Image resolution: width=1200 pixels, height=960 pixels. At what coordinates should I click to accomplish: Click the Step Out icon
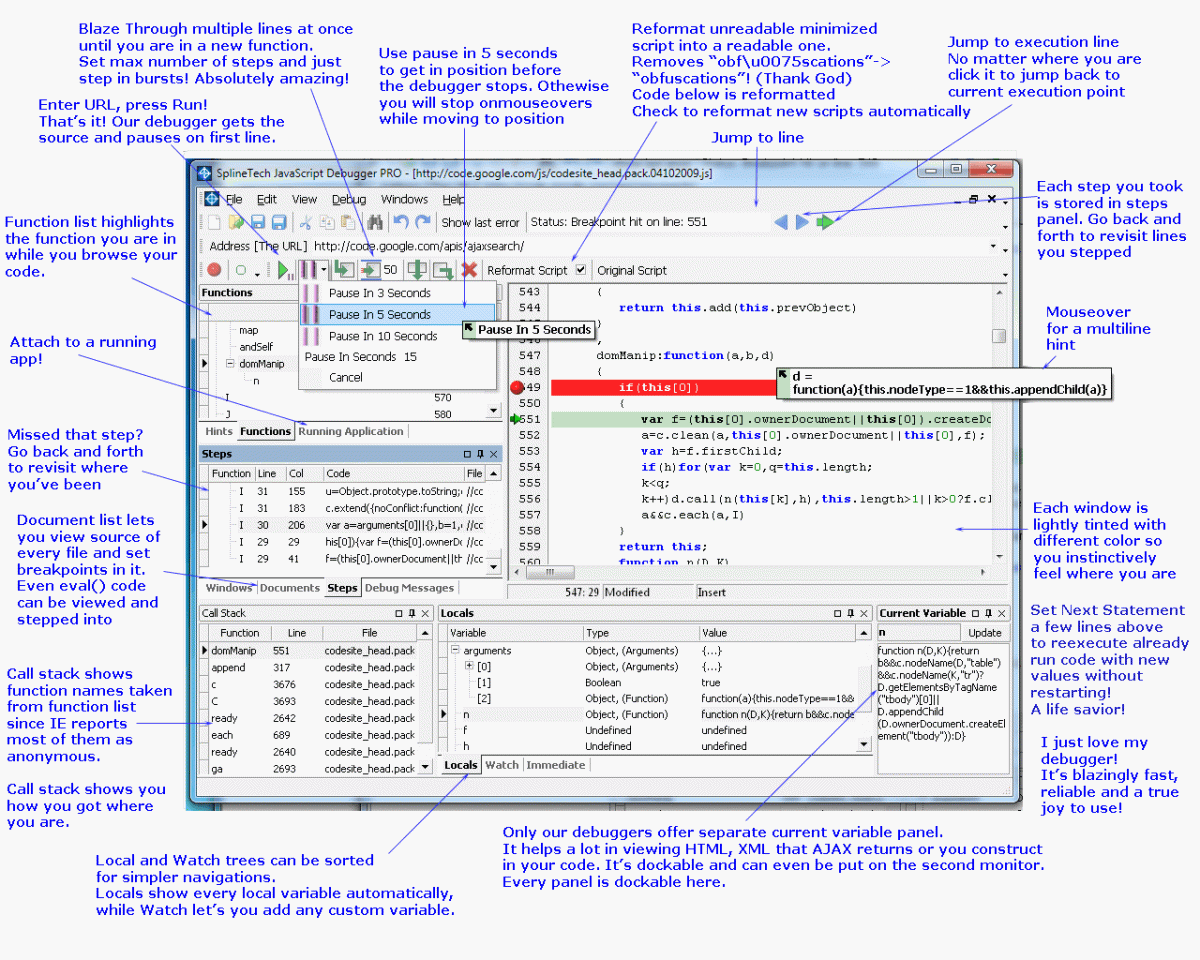pos(442,270)
